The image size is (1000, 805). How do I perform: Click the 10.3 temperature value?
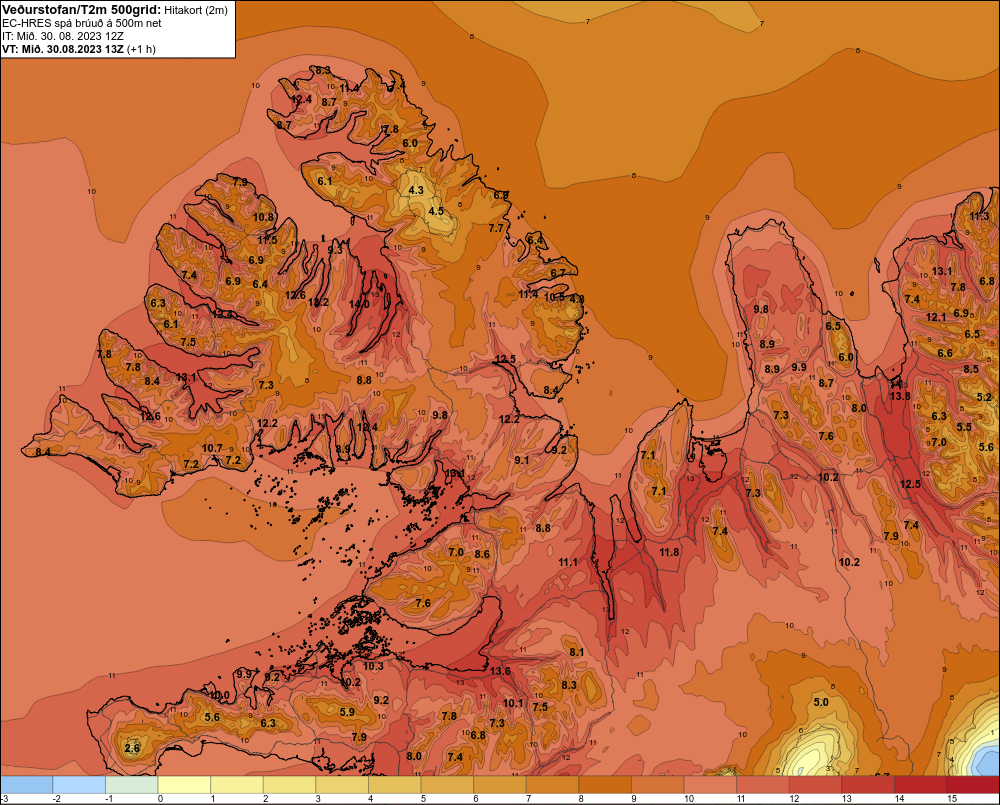(373, 666)
